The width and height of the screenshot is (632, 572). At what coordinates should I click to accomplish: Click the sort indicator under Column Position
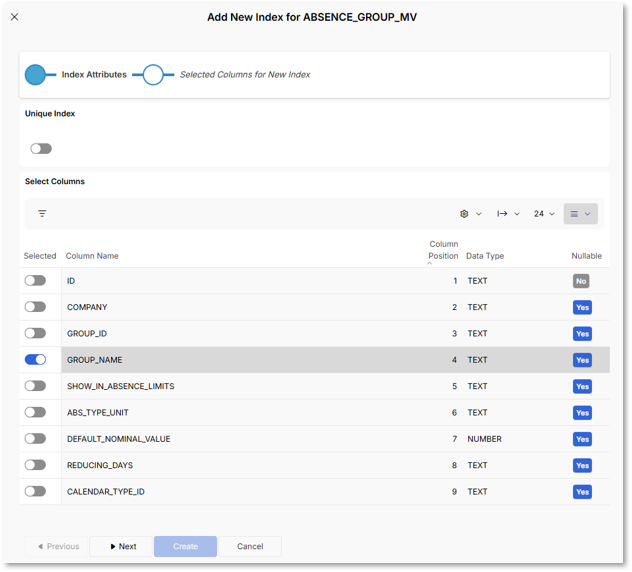point(430,263)
